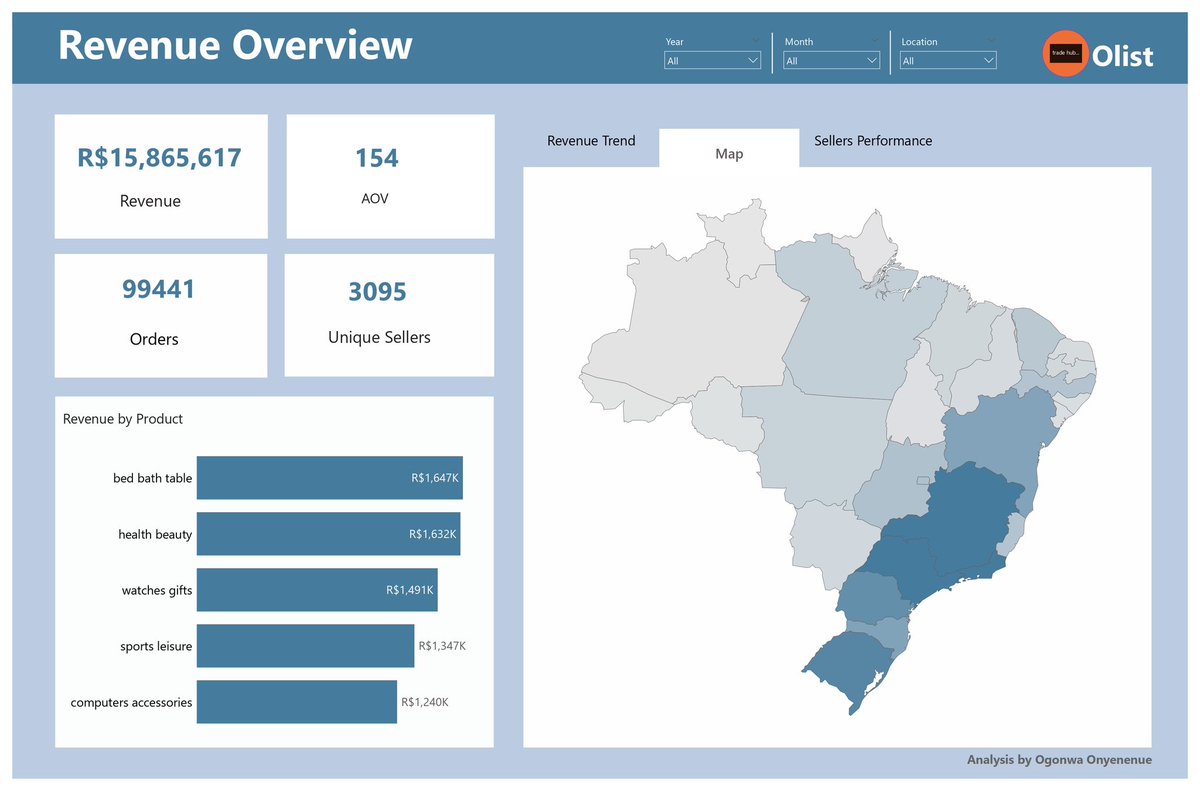Image resolution: width=1200 pixels, height=791 pixels.
Task: Click the watches gifts revenue bar
Action: tap(318, 589)
